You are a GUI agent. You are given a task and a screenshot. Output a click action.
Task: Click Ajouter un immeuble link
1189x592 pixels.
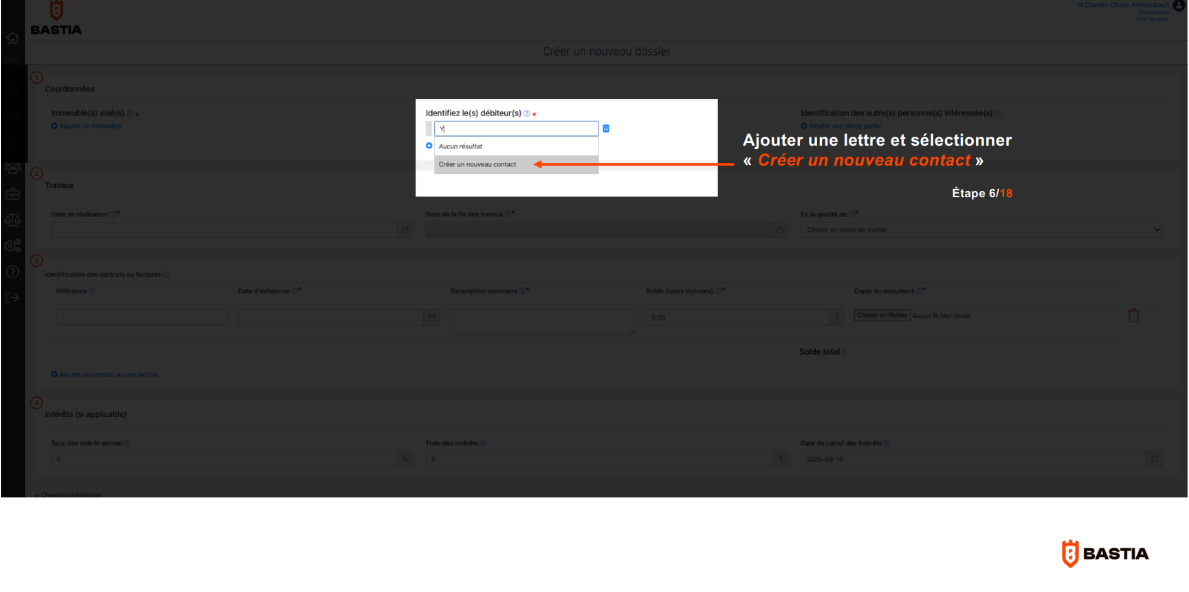86,126
